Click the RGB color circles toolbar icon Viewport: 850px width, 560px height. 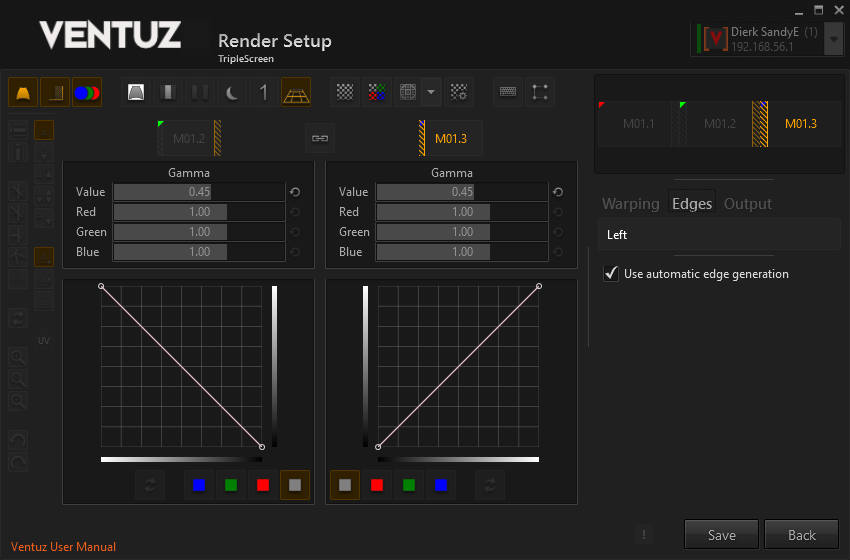[x=87, y=93]
